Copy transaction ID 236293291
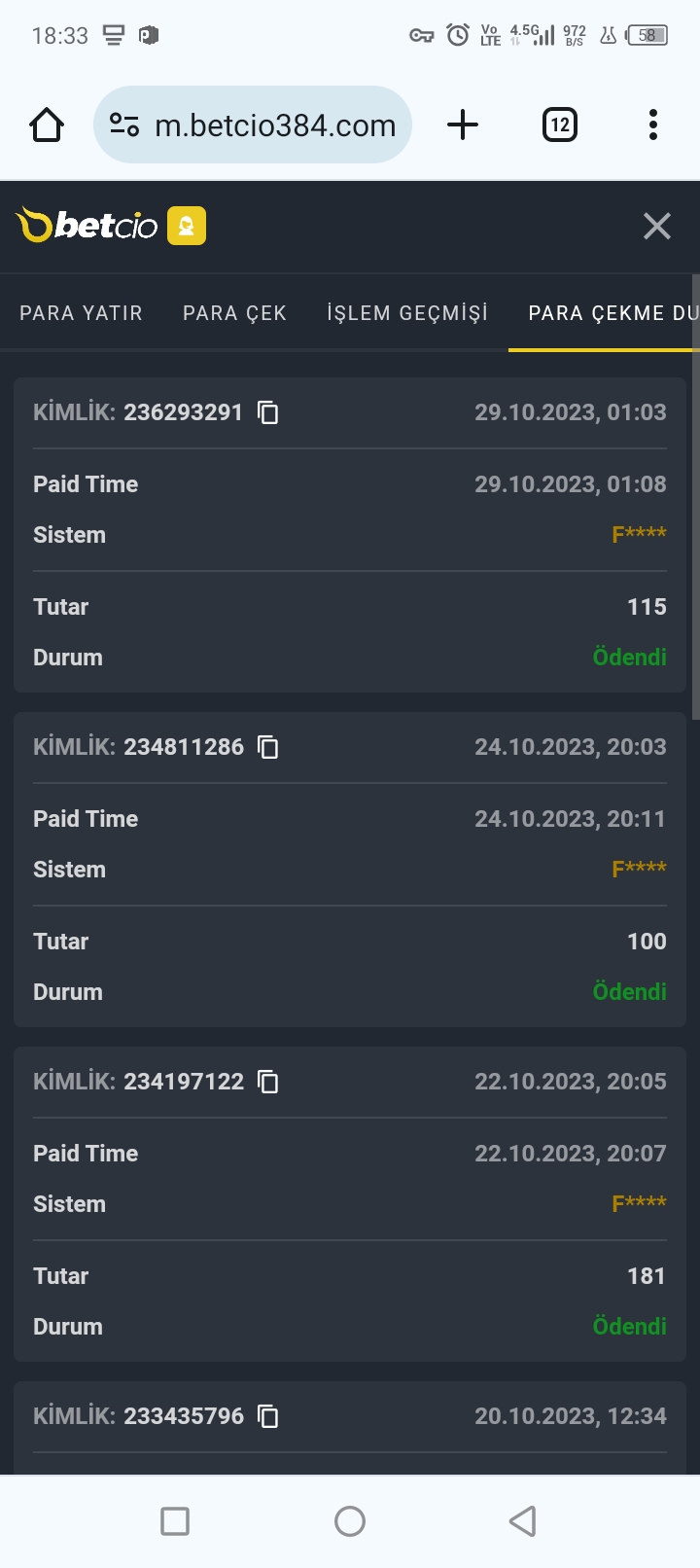The width and height of the screenshot is (700, 1568). (267, 412)
